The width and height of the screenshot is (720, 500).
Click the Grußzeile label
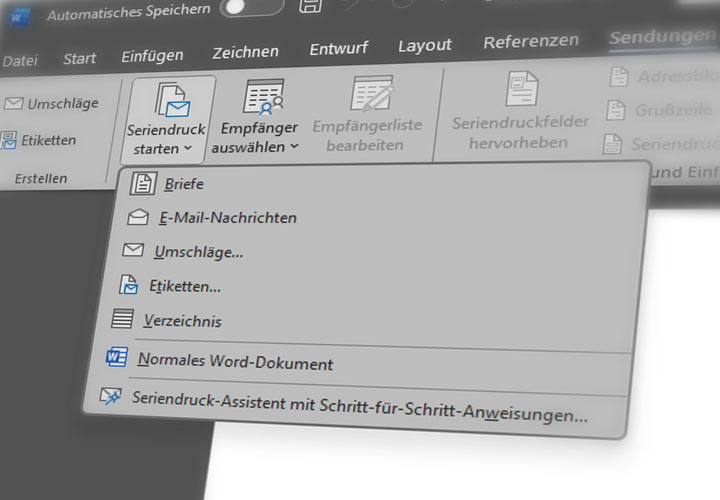674,110
